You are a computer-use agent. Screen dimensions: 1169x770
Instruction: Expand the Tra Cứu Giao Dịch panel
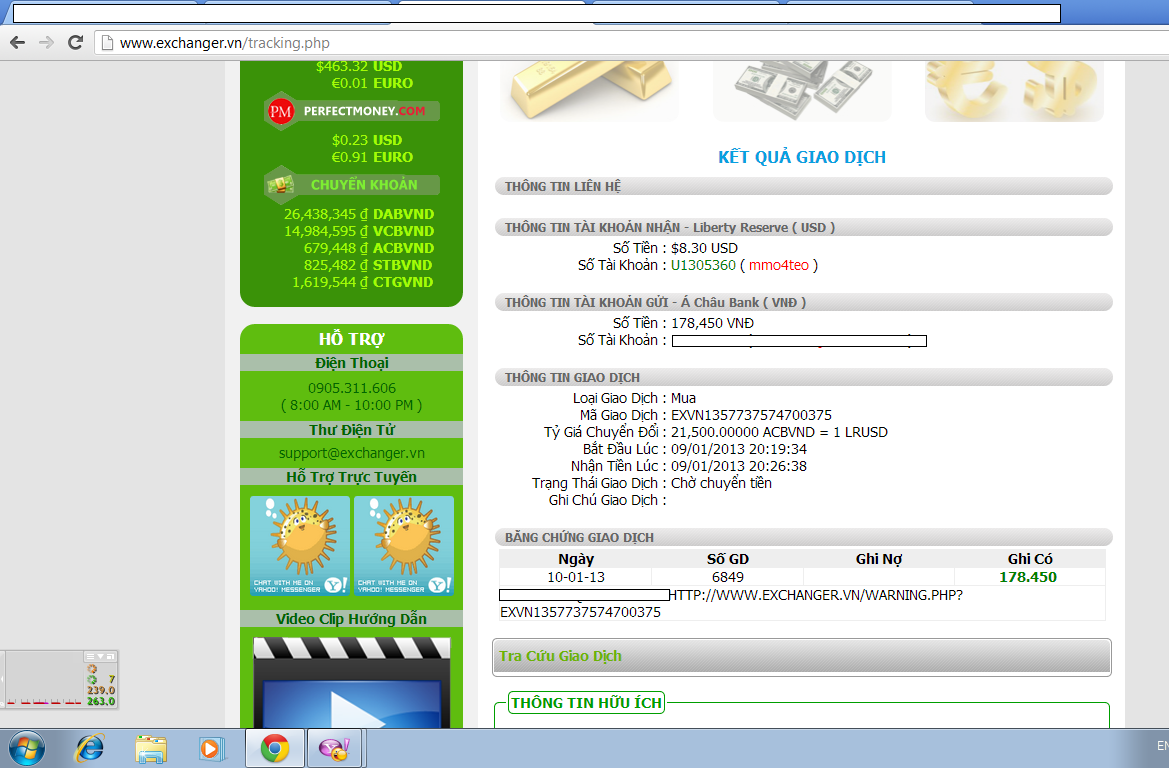tap(801, 657)
